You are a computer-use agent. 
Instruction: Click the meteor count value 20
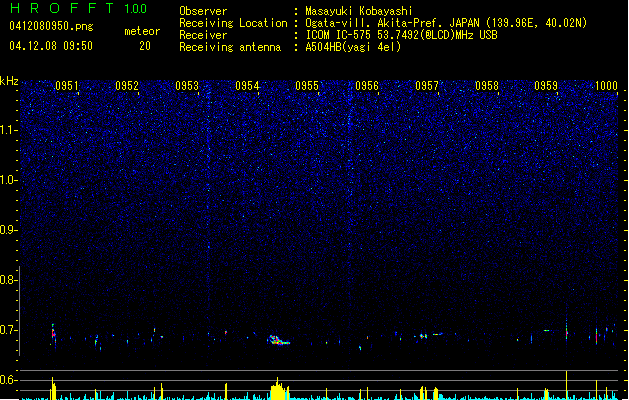tap(145, 46)
